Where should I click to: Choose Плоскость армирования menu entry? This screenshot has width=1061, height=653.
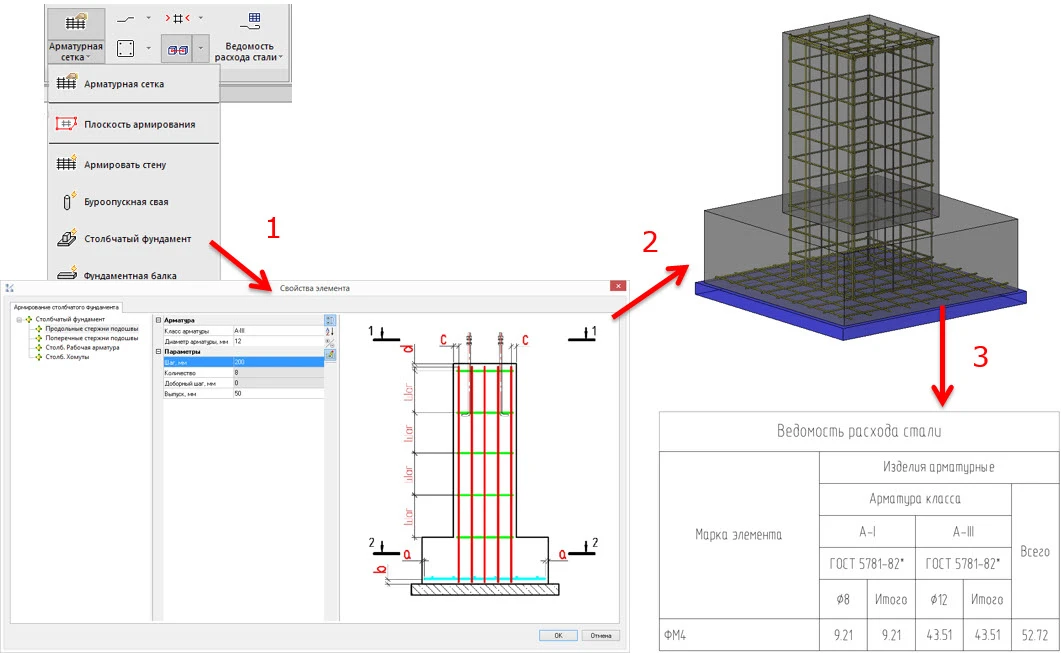coord(139,124)
